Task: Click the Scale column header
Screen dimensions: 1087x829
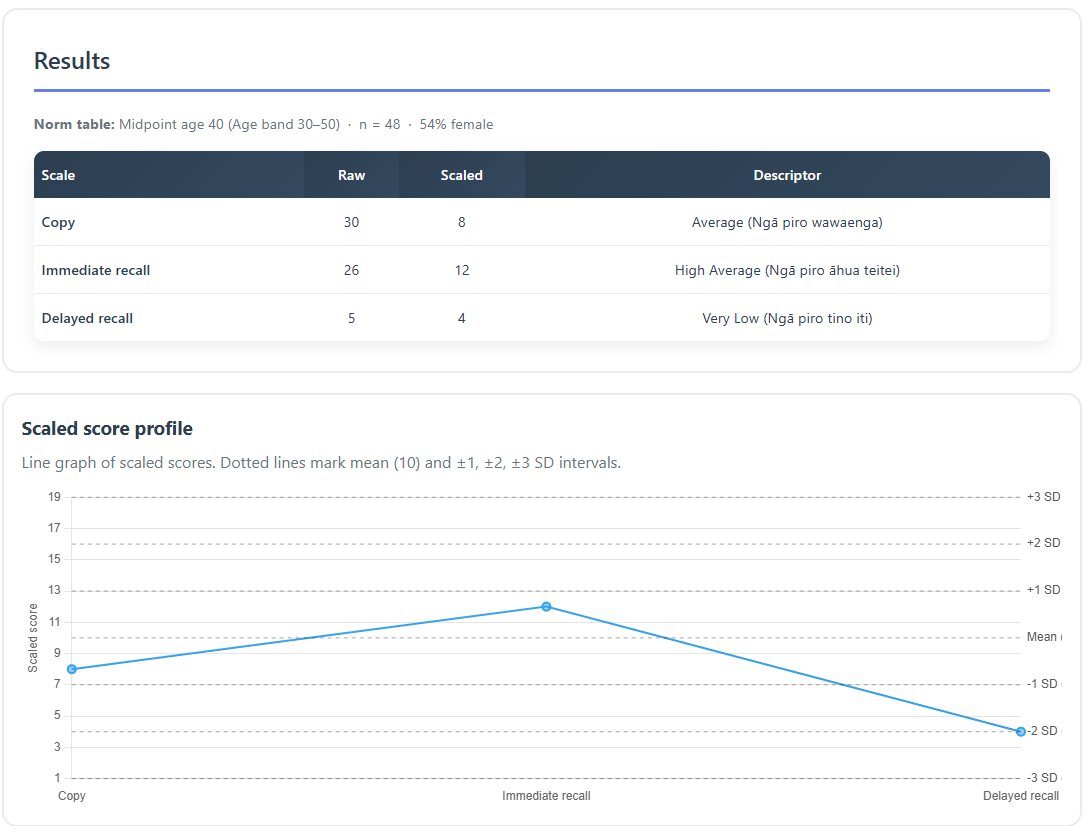Action: (x=58, y=175)
